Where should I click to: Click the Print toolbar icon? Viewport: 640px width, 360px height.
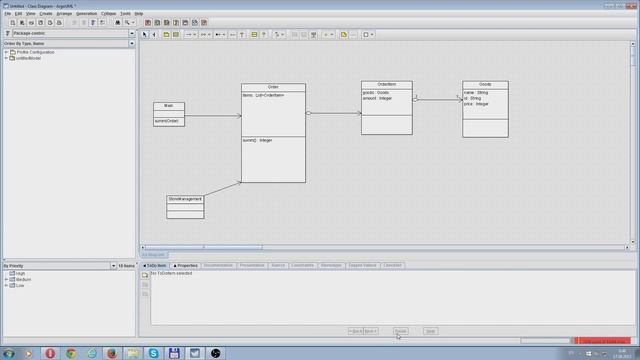[x=59, y=22]
